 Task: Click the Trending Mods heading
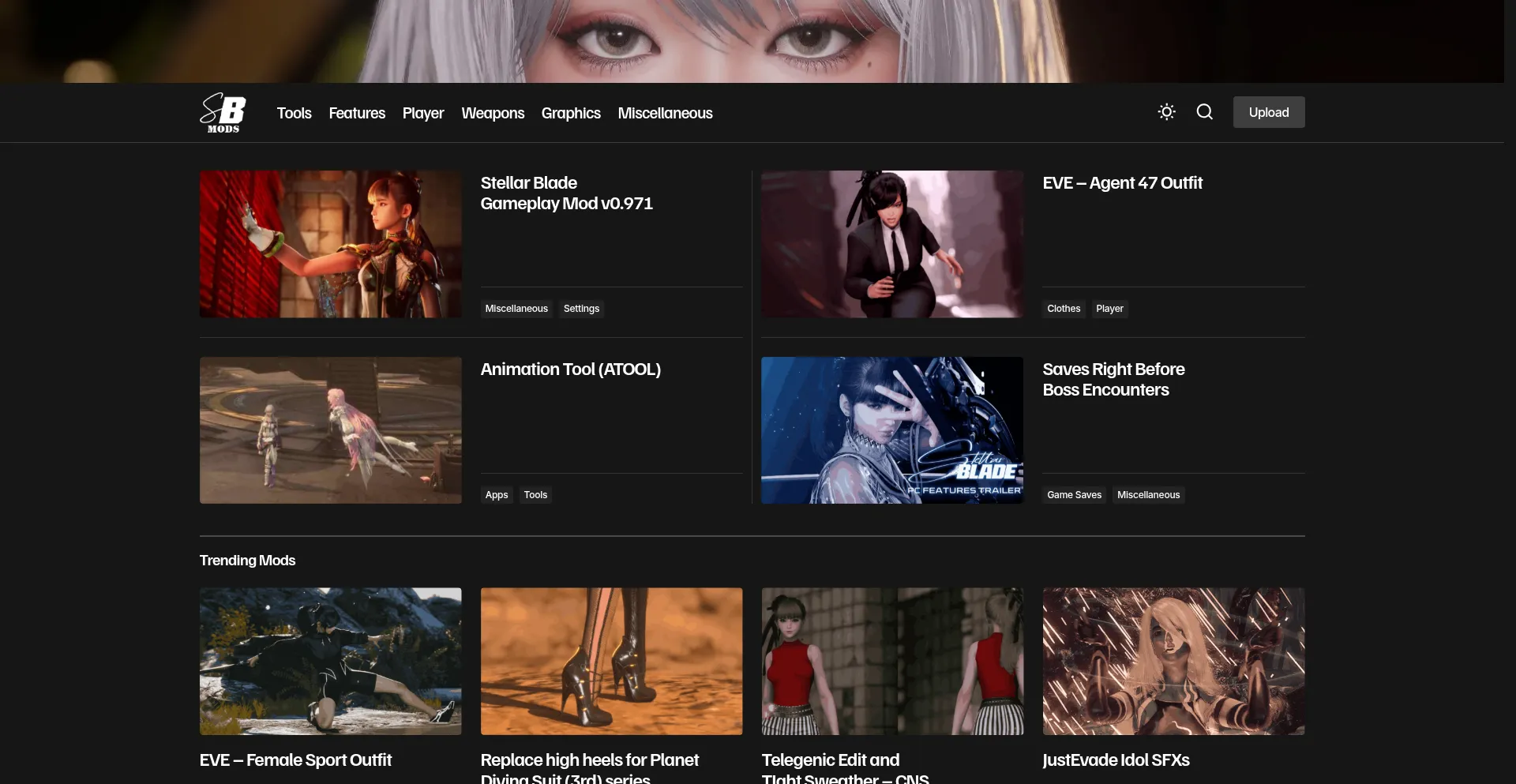(x=247, y=561)
